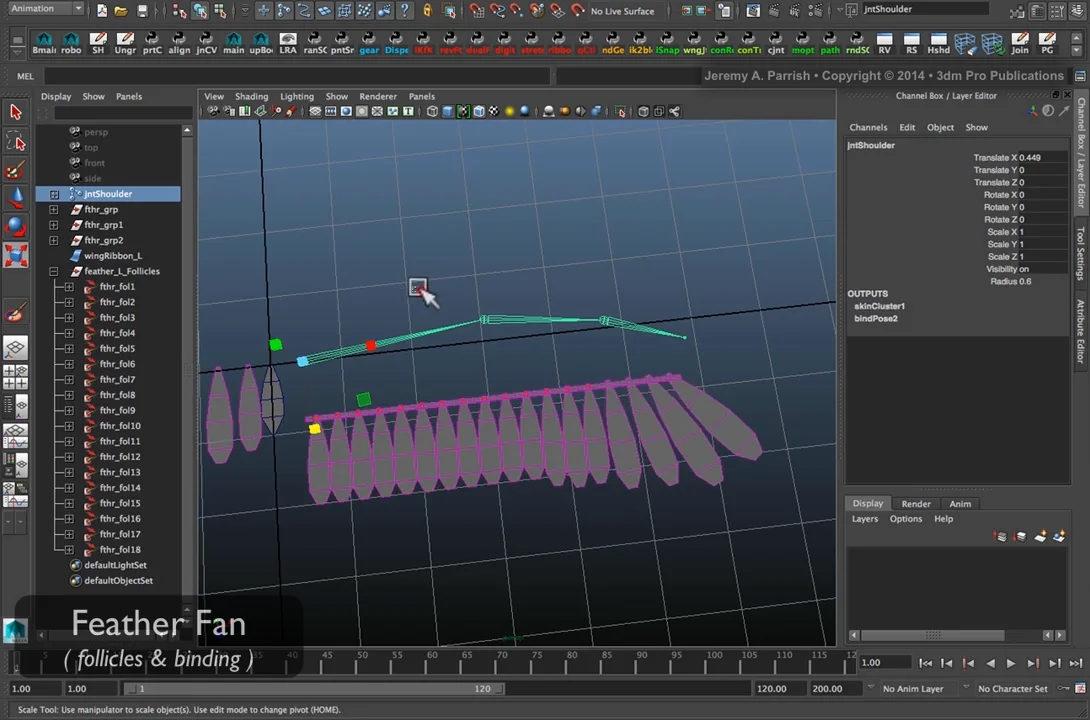Open the Layers menu in Layer Editor
The image size is (1090, 720).
[x=865, y=519]
